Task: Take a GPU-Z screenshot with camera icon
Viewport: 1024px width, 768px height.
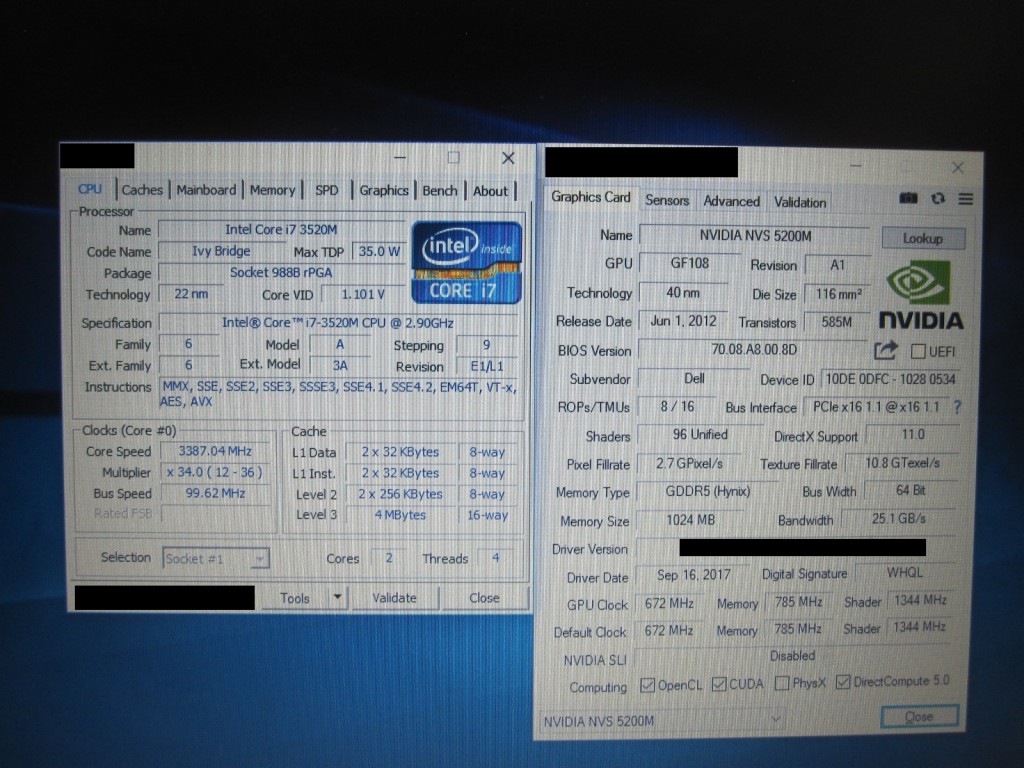Action: pyautogui.click(x=908, y=199)
